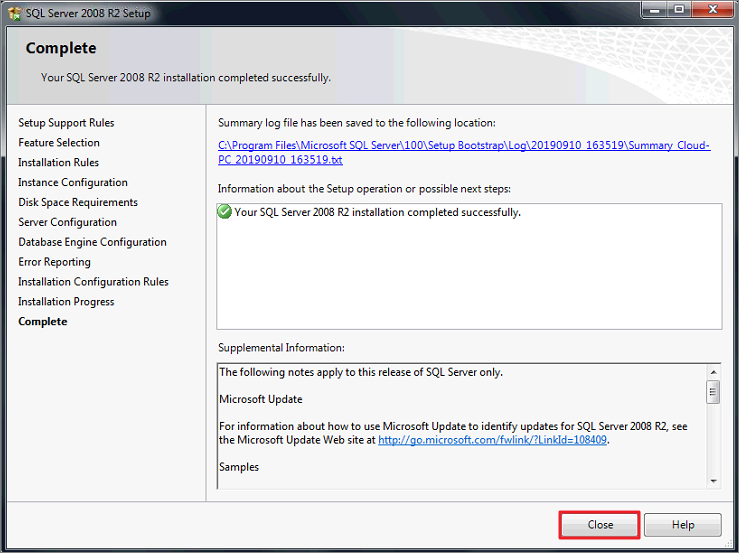The height and width of the screenshot is (553, 739).
Task: Open the Summary log file link
Action: click(464, 152)
